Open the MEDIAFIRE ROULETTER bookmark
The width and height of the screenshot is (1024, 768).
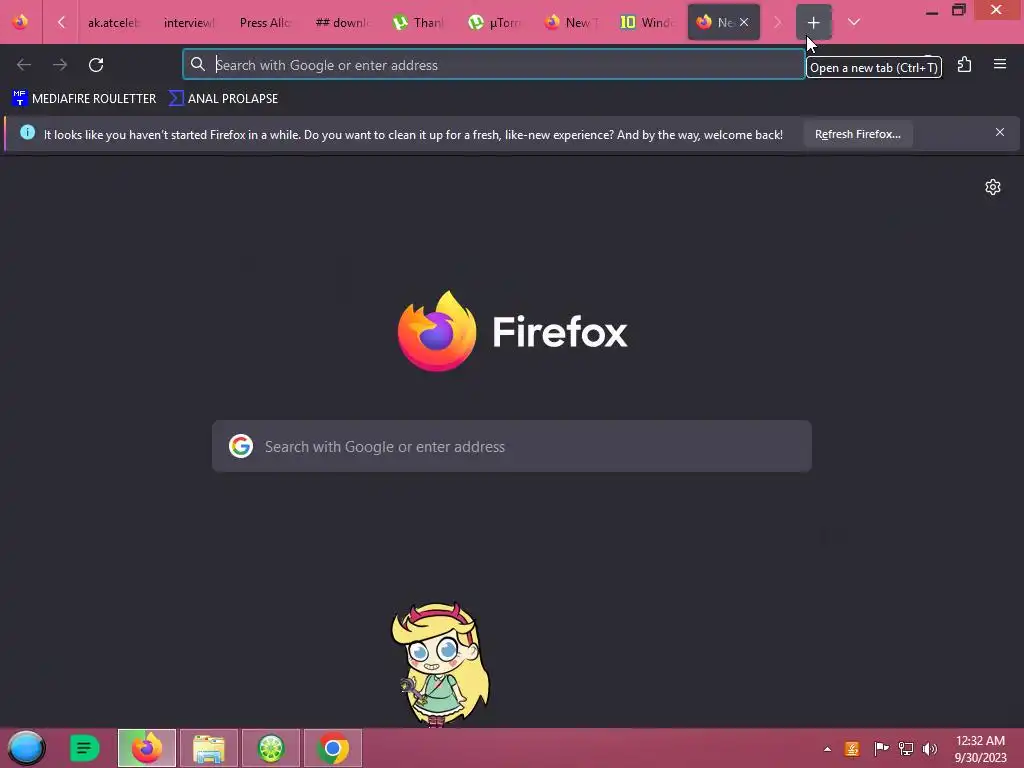84,99
